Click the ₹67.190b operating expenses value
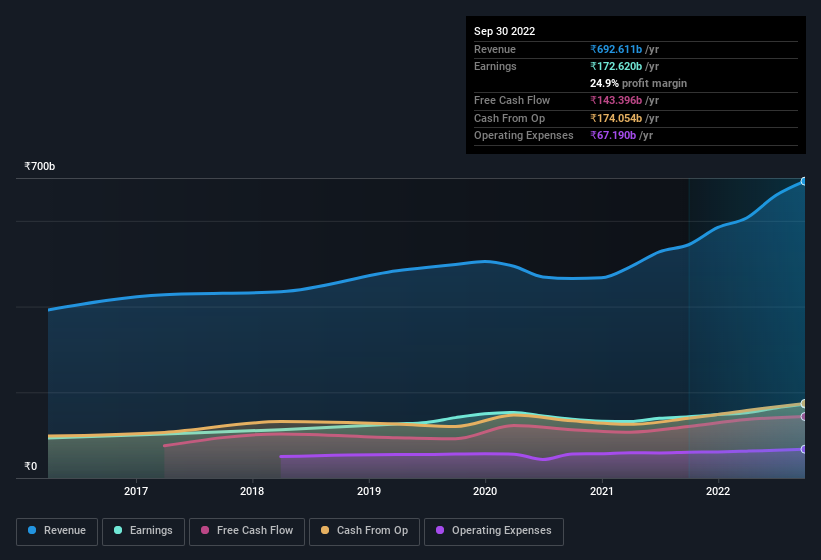Viewport: 821px width, 560px height. pos(613,136)
